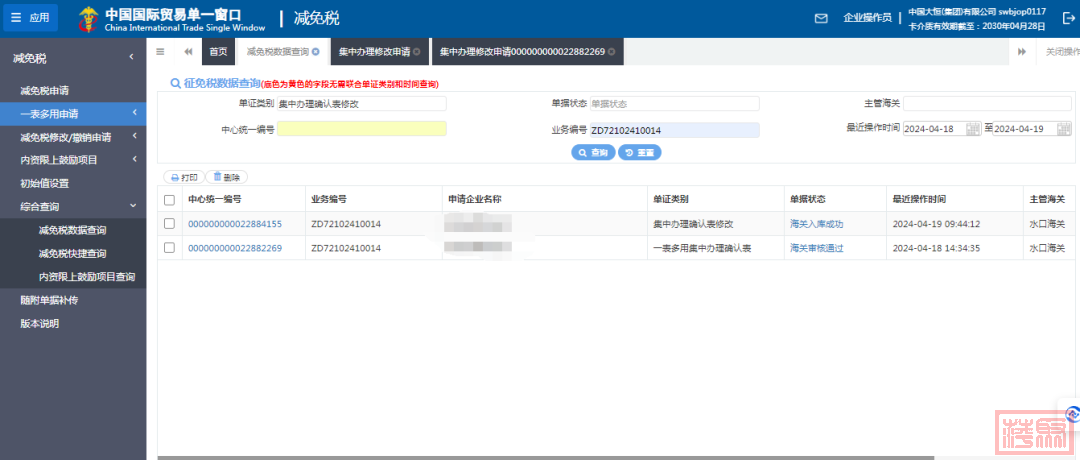This screenshot has width=1080, height=460.
Task: Toggle the tab bar menu icon
Action: [x=160, y=52]
